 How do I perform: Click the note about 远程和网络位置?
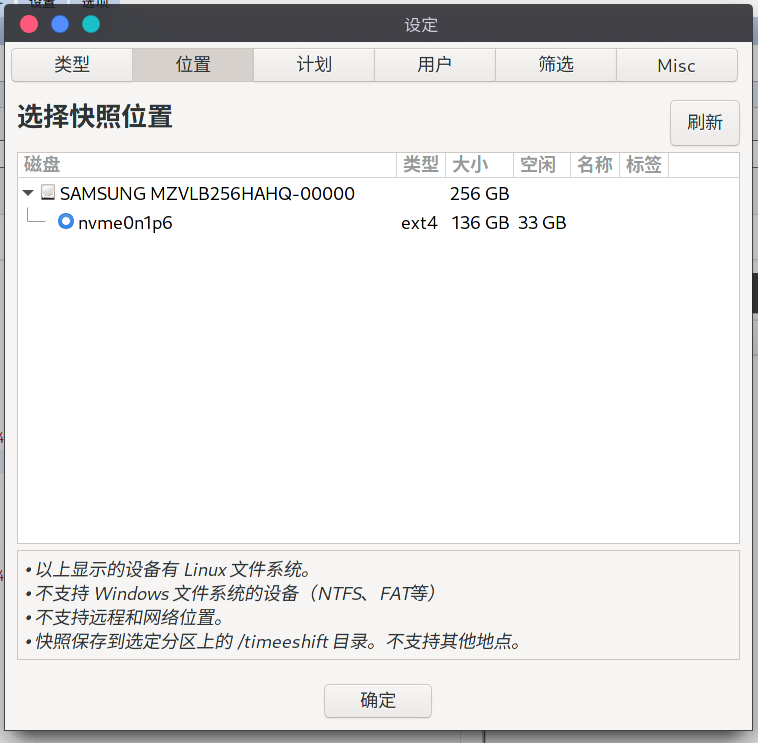click(125, 618)
